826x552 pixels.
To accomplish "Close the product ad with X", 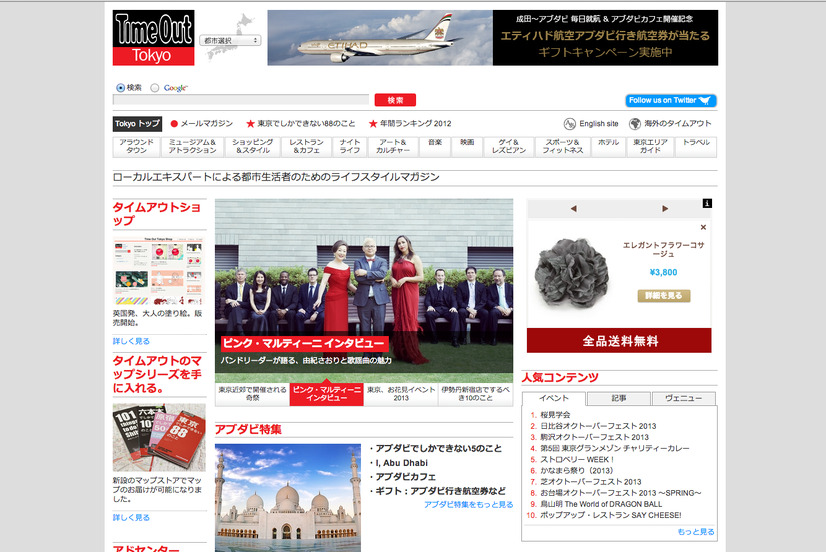I will (x=703, y=228).
